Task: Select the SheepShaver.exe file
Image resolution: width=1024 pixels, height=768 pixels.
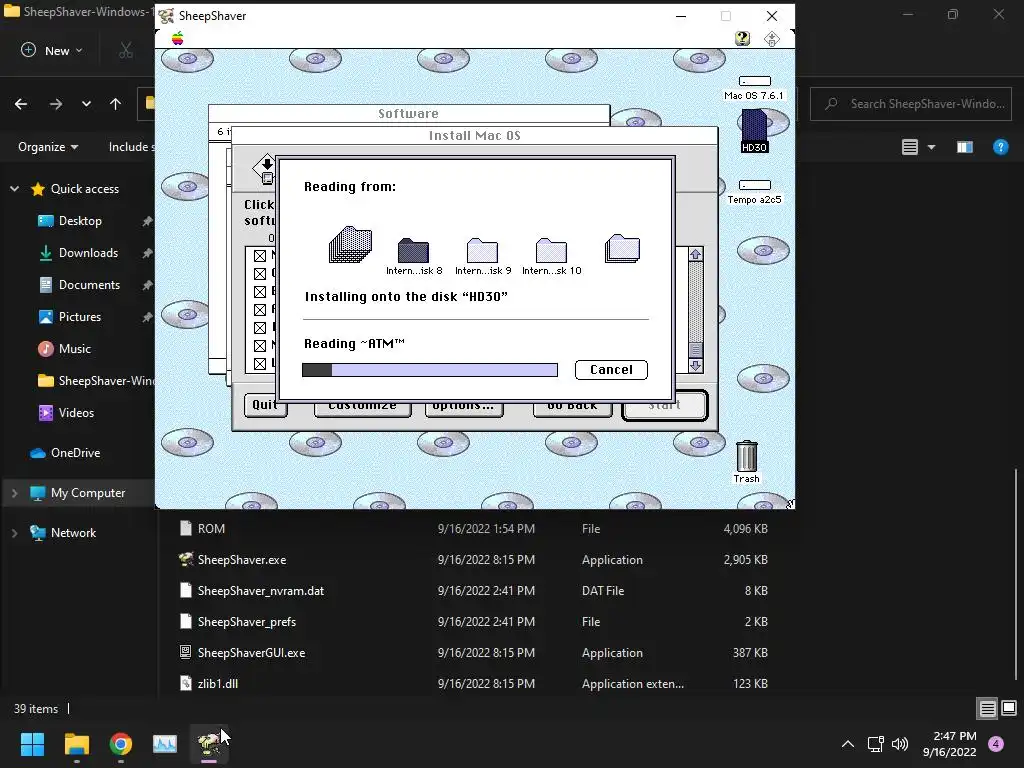Action: (242, 560)
